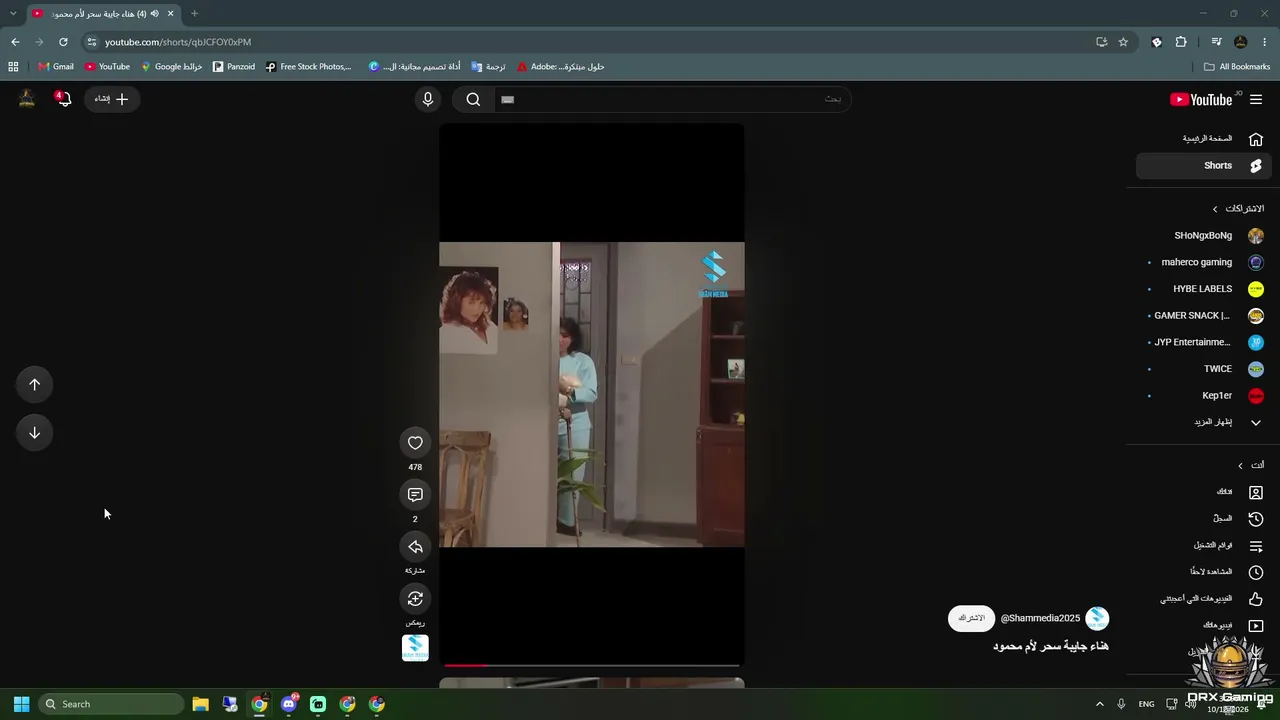
Task: Open the home page (الصفحة الرئيسية) in sidebar
Action: point(1203,139)
